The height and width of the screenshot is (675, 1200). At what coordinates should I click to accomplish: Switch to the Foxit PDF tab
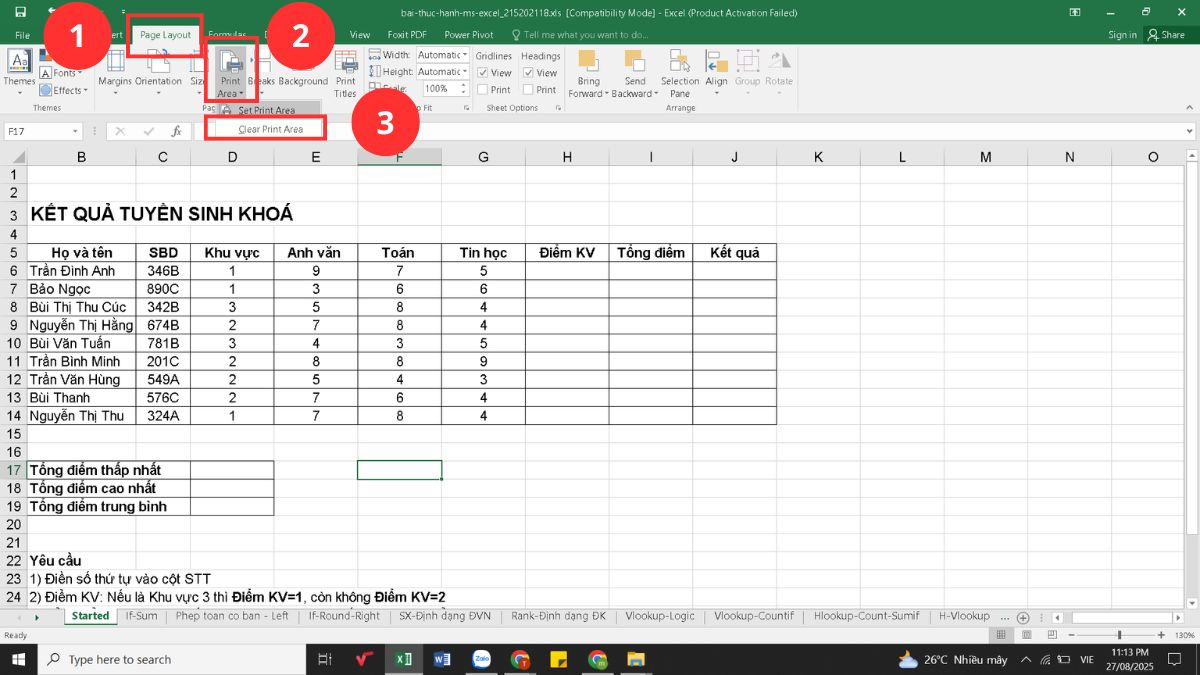[x=407, y=35]
